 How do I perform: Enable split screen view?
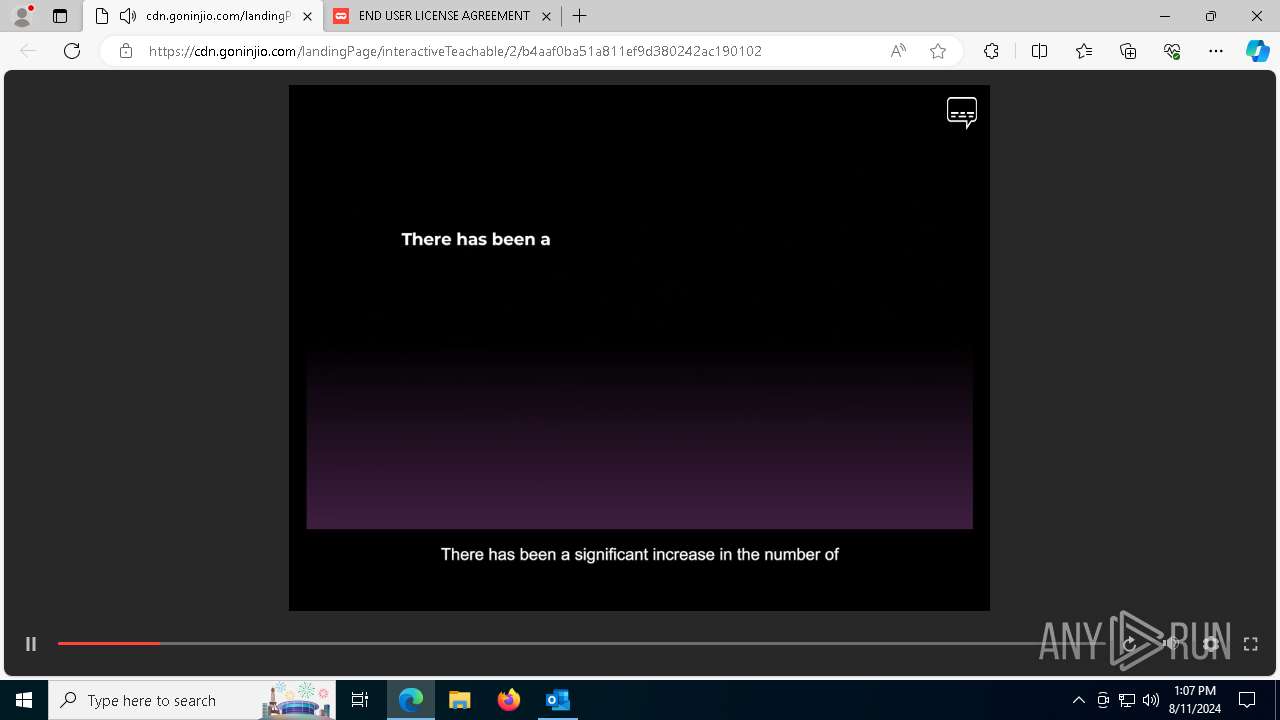1039,51
